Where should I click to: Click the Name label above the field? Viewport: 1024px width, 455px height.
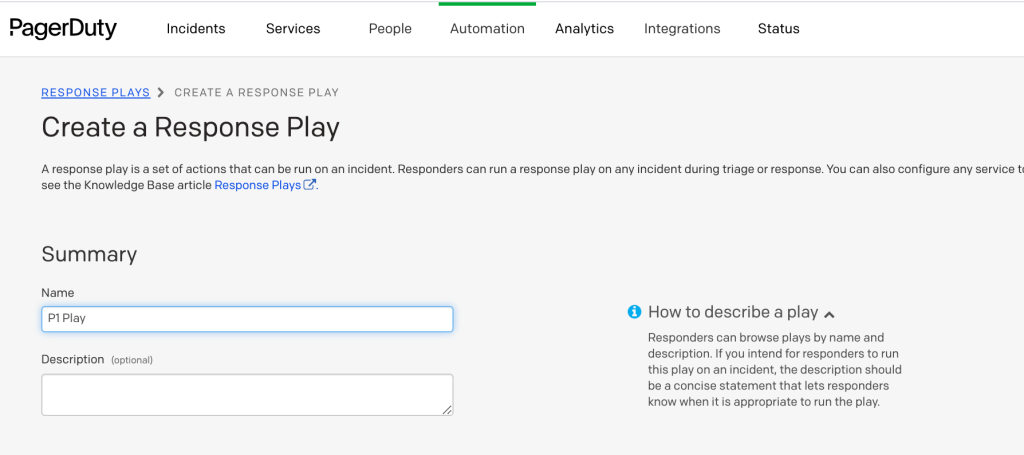[58, 293]
